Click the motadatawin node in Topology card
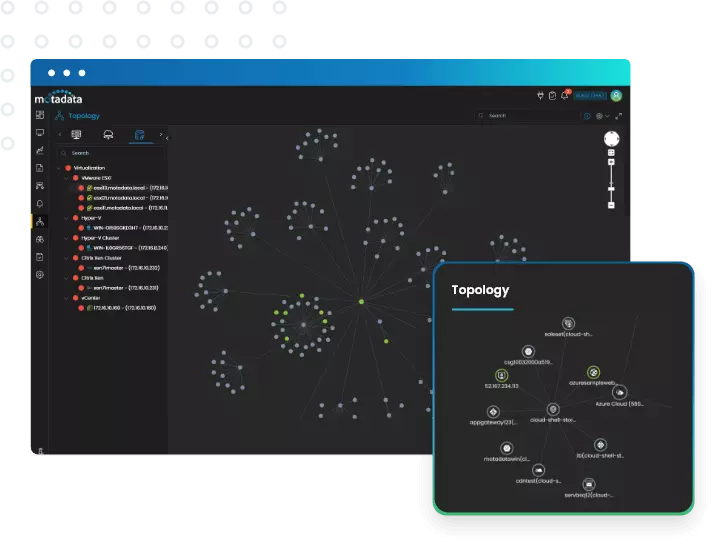 [507, 448]
